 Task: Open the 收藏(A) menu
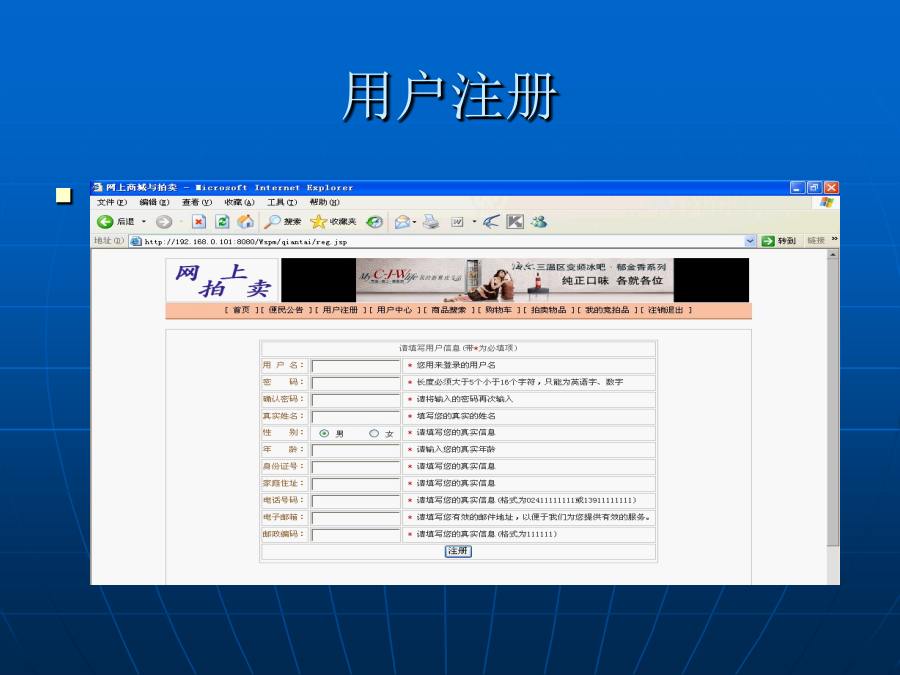(239, 202)
